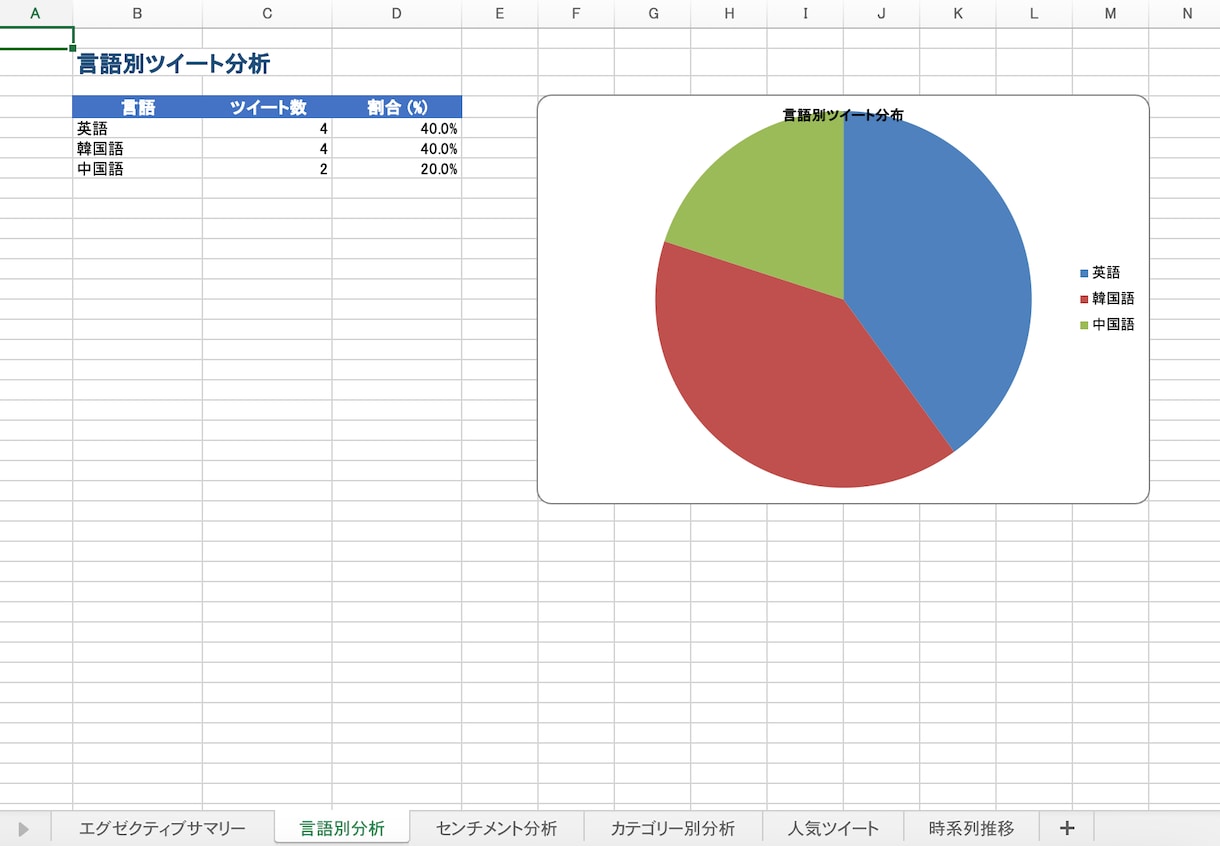This screenshot has width=1220, height=846.
Task: Select the cell showing 2 tweets
Action: click(267, 169)
